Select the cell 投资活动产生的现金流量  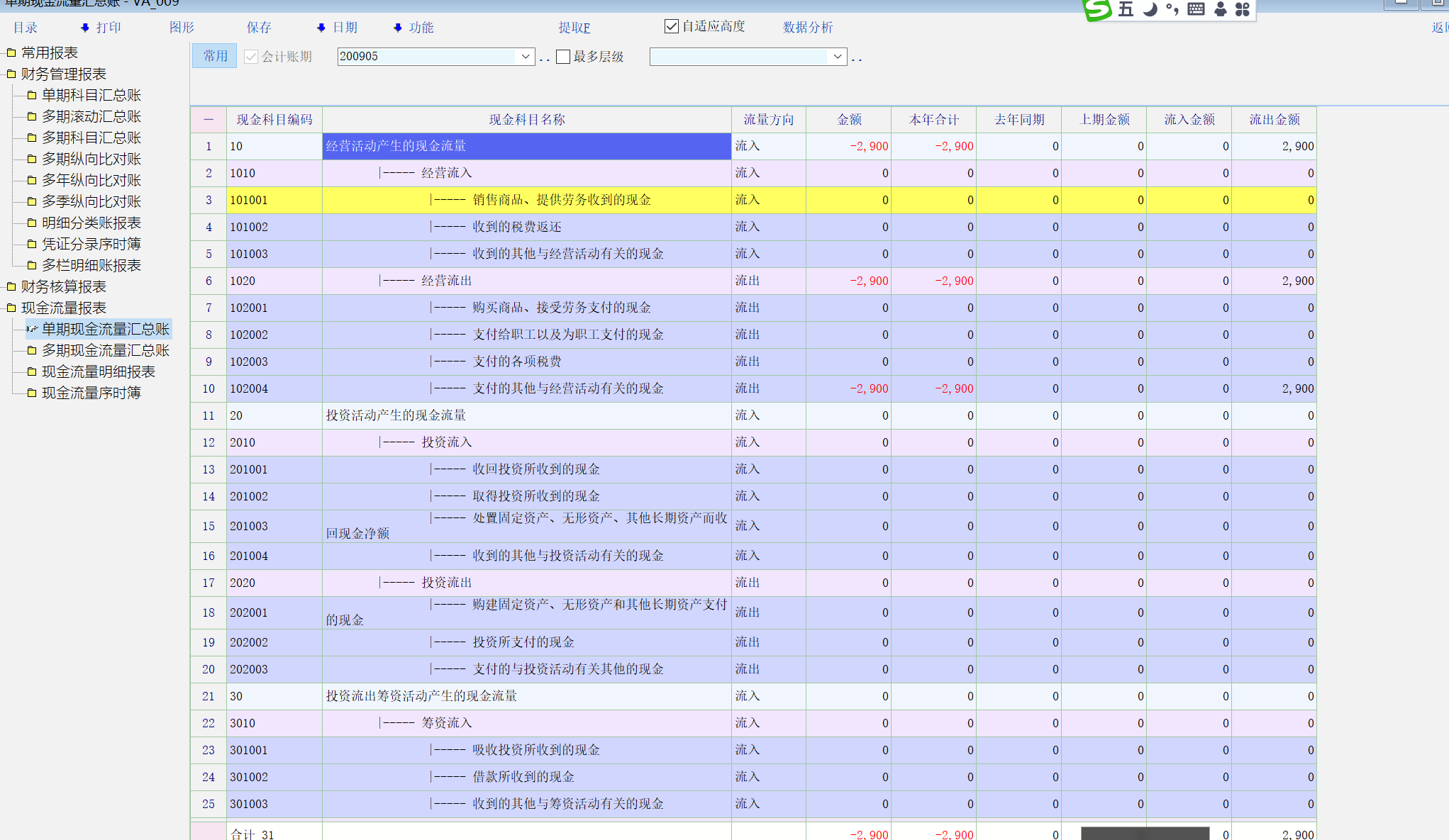(527, 415)
